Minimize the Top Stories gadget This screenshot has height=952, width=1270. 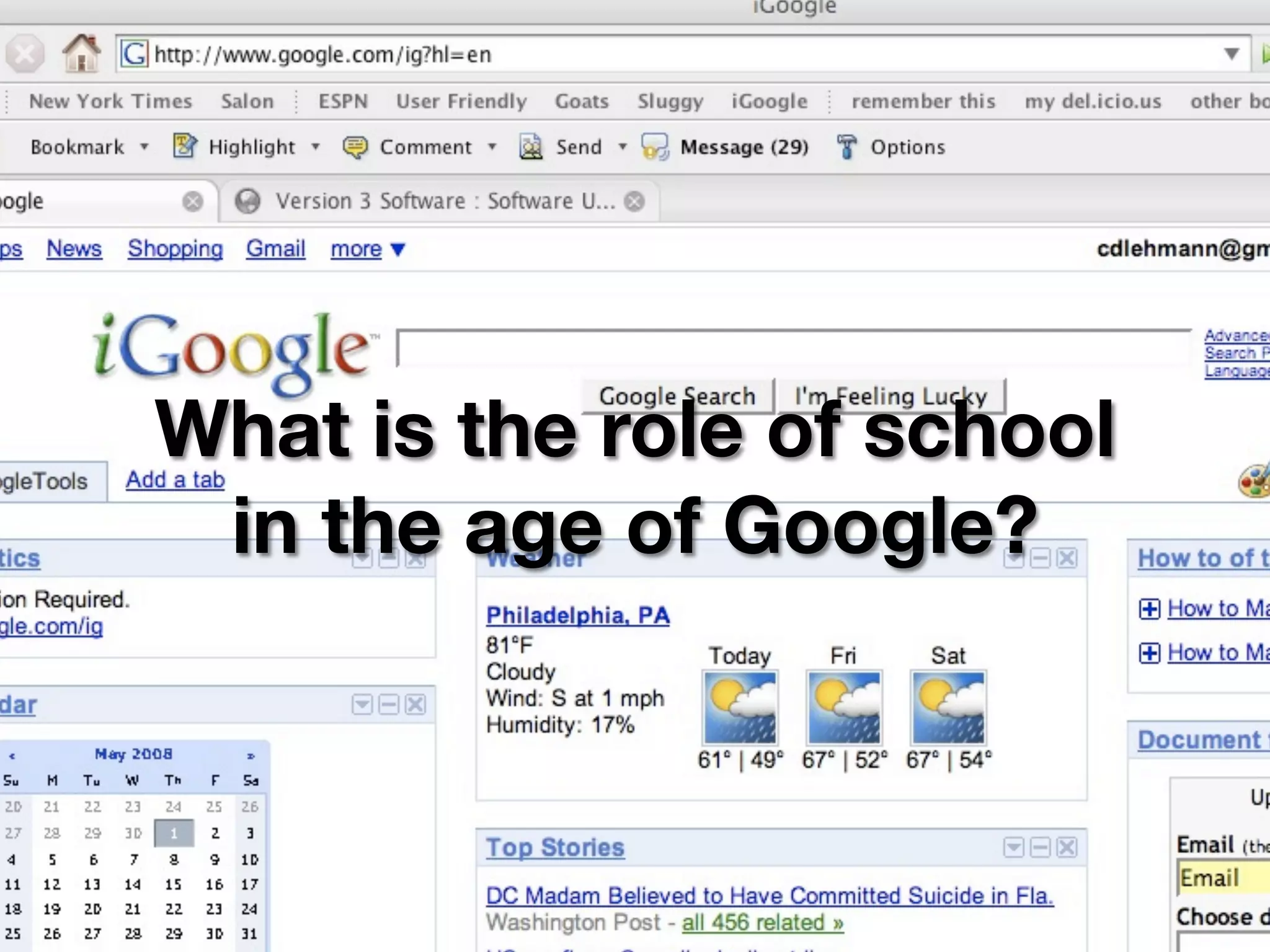coord(1040,847)
